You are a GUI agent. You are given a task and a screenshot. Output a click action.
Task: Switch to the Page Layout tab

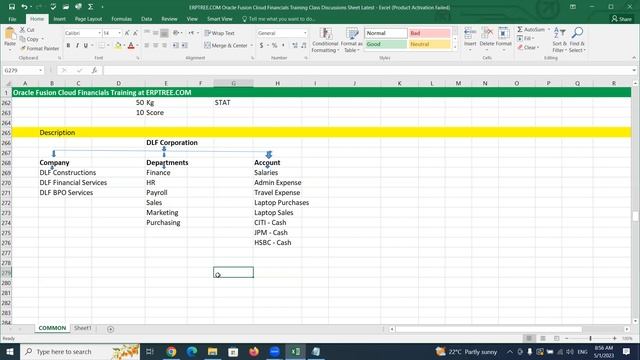point(88,19)
